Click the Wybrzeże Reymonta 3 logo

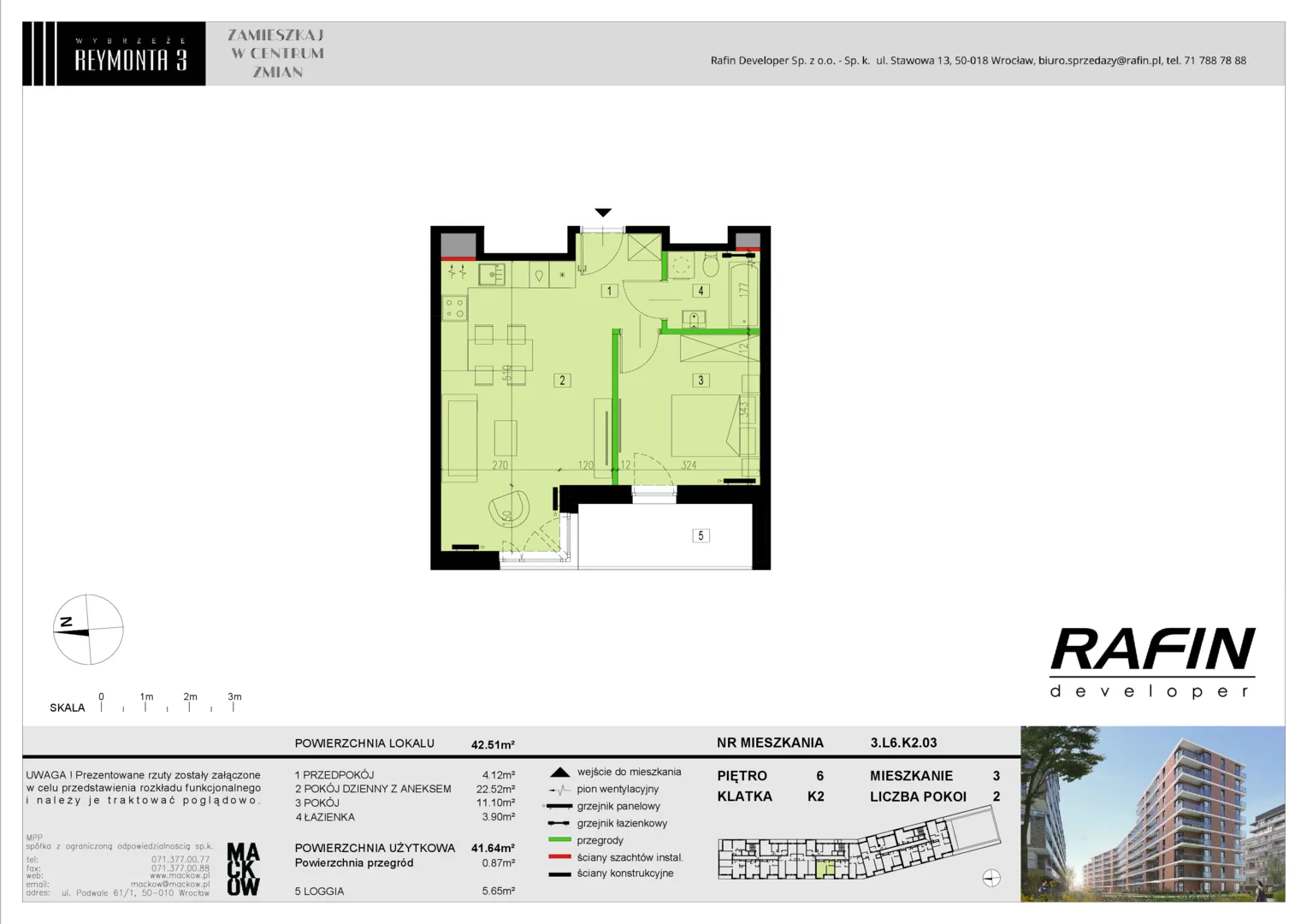(114, 53)
